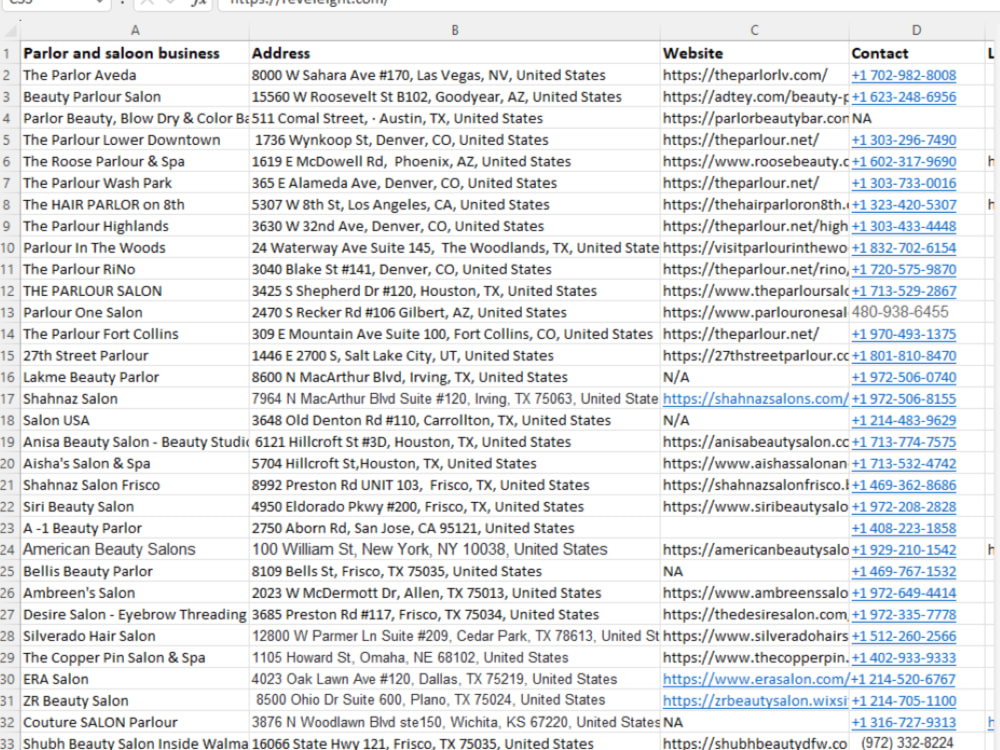Select cell 'Ambreen's Salon'
1000x750 pixels.
(135, 593)
